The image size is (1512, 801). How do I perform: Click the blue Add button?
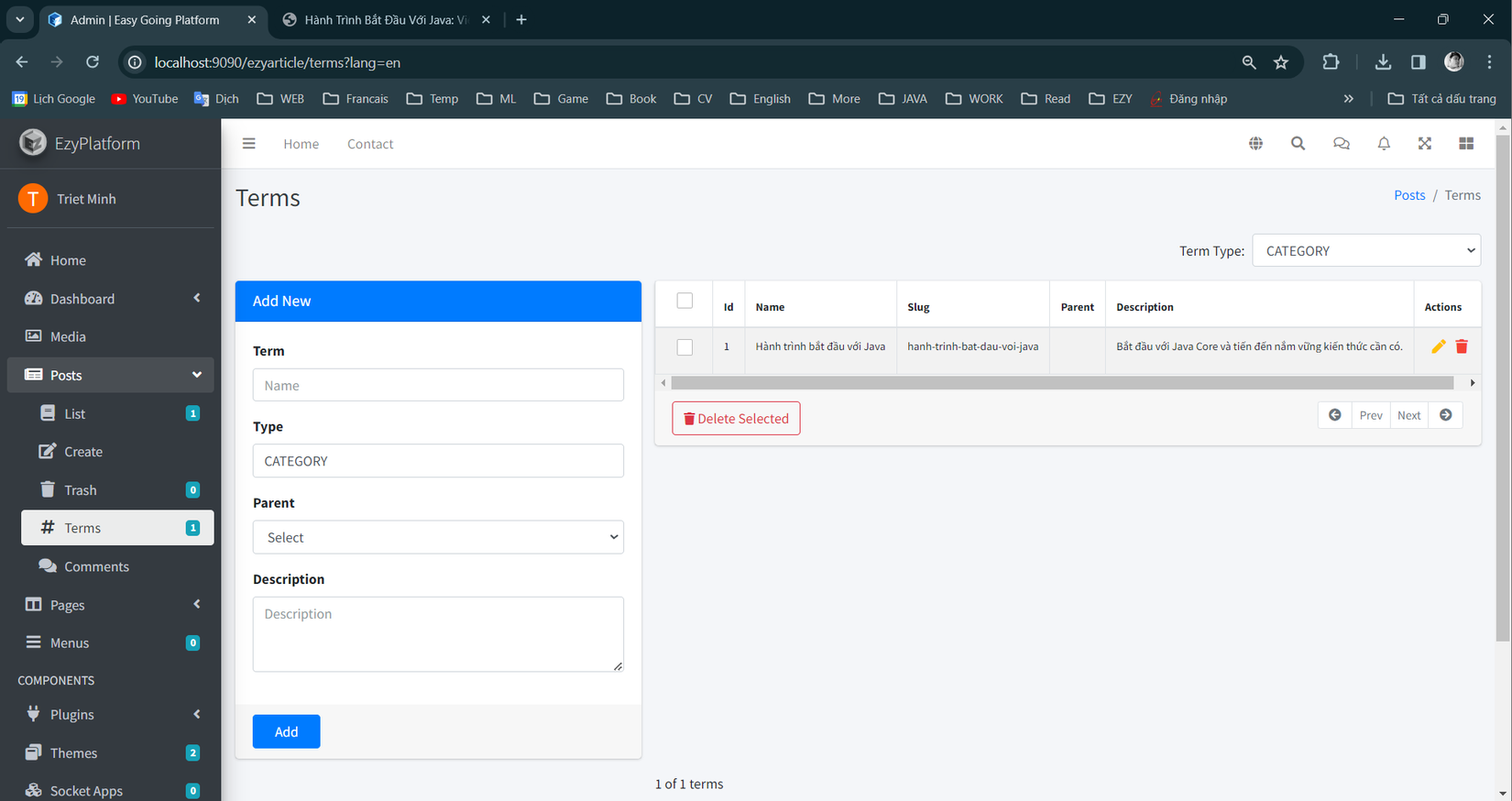(286, 731)
